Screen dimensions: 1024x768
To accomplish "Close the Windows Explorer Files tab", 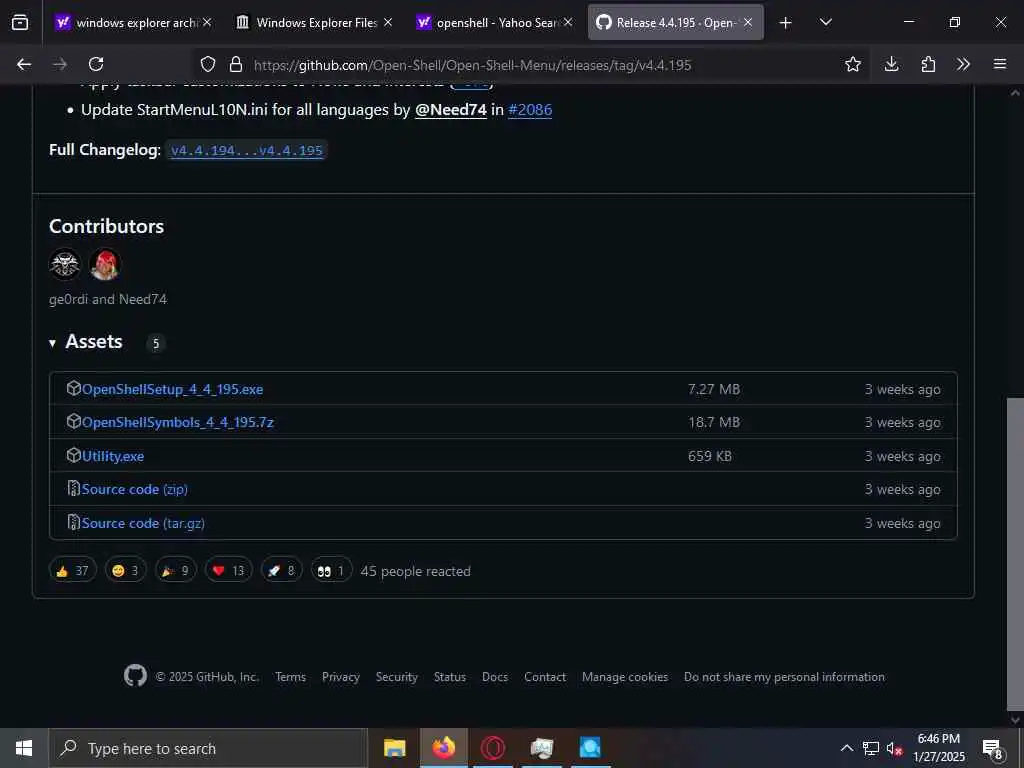I will pyautogui.click(x=388, y=22).
